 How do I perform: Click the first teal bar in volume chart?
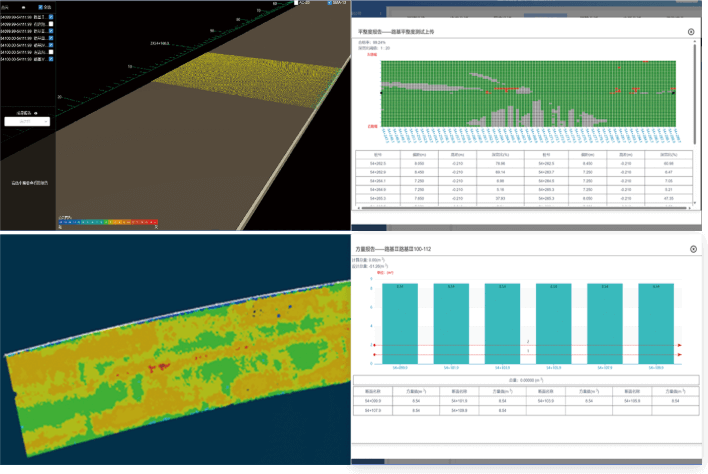click(399, 322)
